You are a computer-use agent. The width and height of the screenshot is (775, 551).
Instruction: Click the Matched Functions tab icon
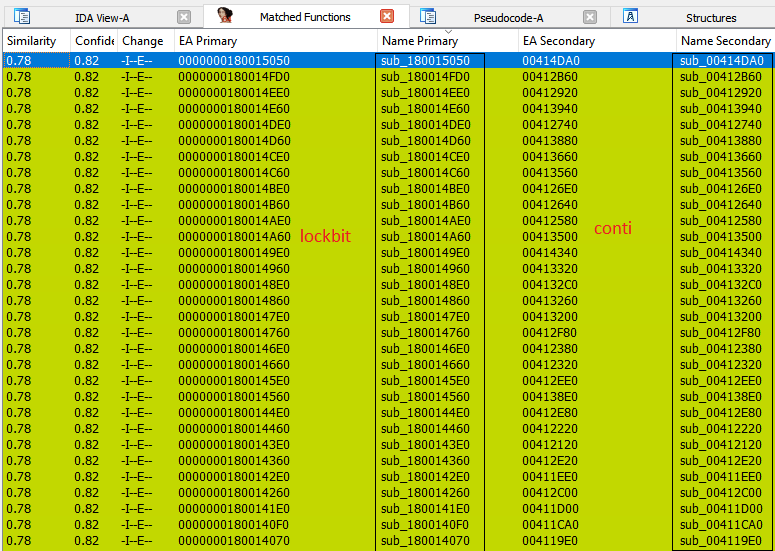pyautogui.click(x=225, y=16)
